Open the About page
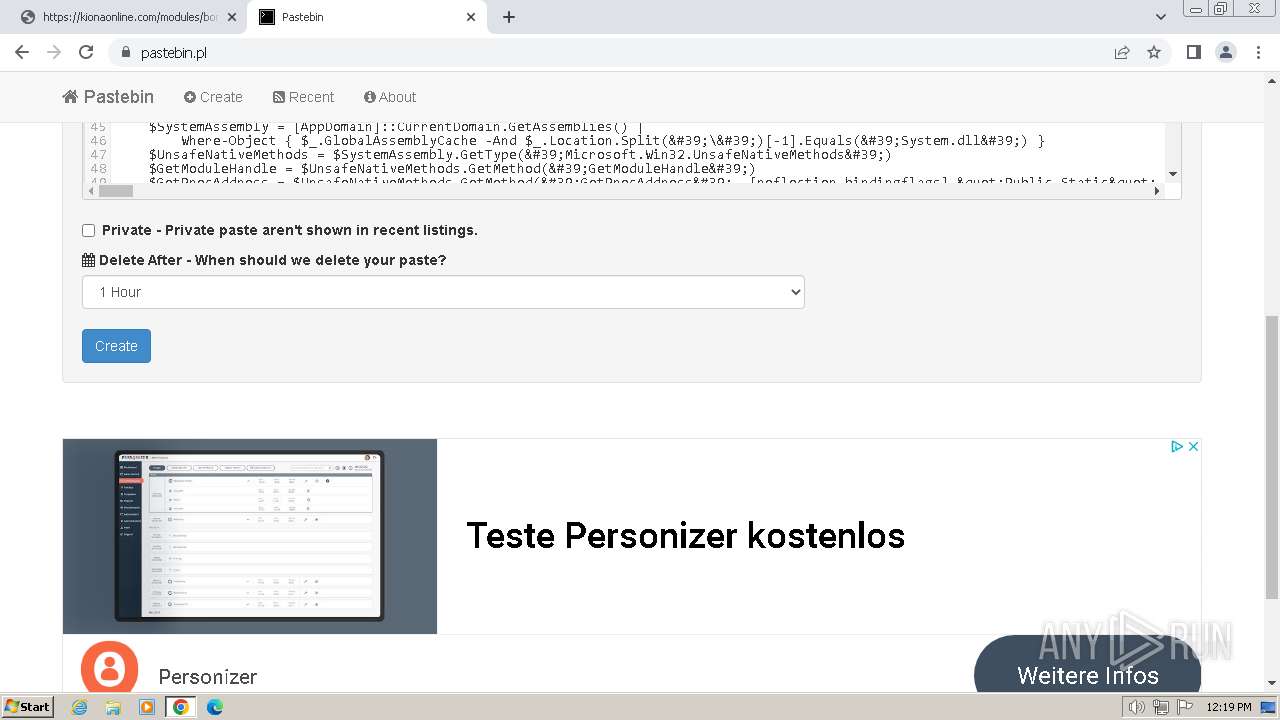Screen dimensions: 1280x720 coord(390,97)
